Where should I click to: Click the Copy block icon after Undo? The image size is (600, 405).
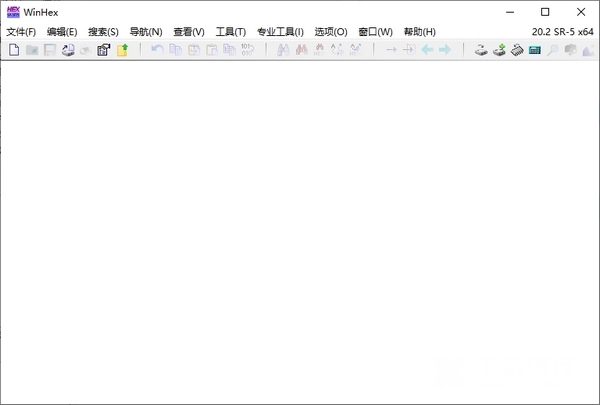[x=175, y=50]
